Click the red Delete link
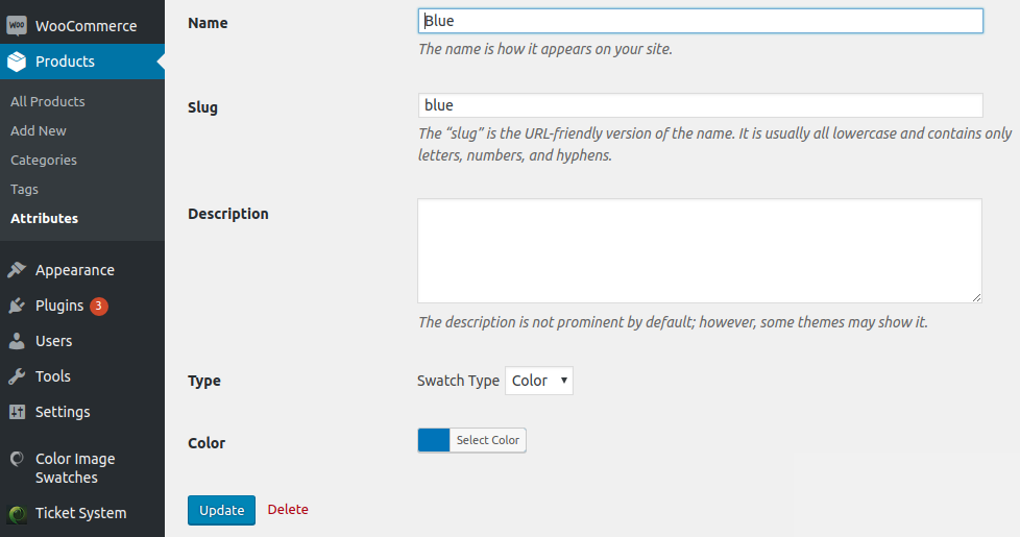 click(x=288, y=510)
